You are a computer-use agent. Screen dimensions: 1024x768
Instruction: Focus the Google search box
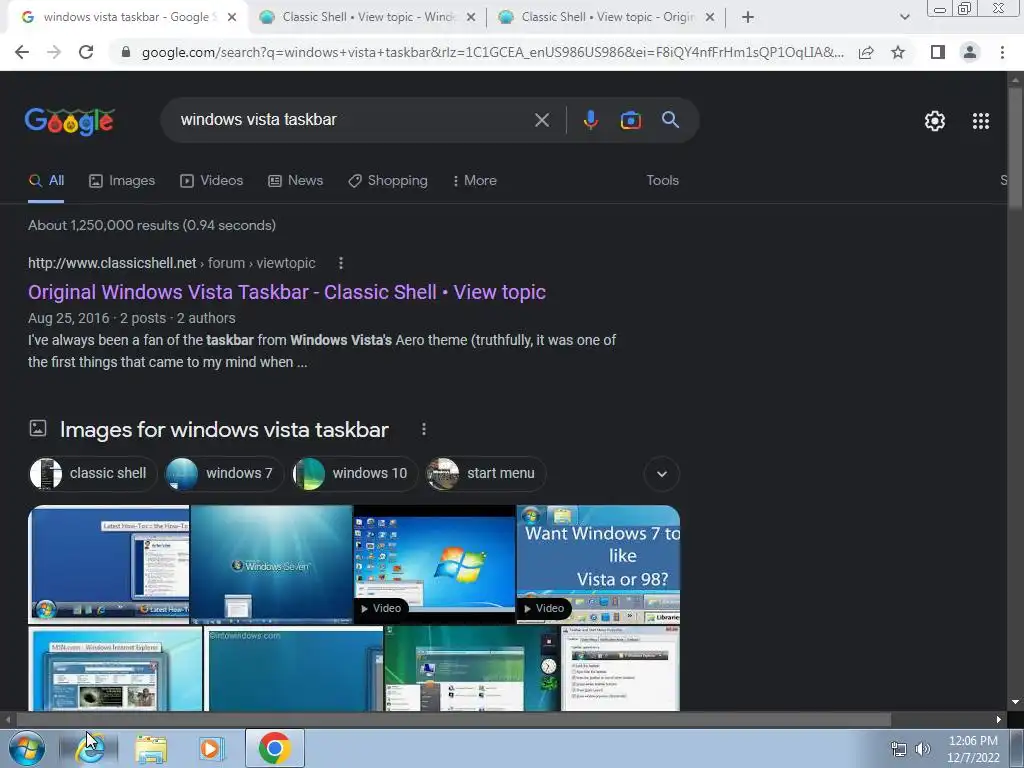coord(353,120)
